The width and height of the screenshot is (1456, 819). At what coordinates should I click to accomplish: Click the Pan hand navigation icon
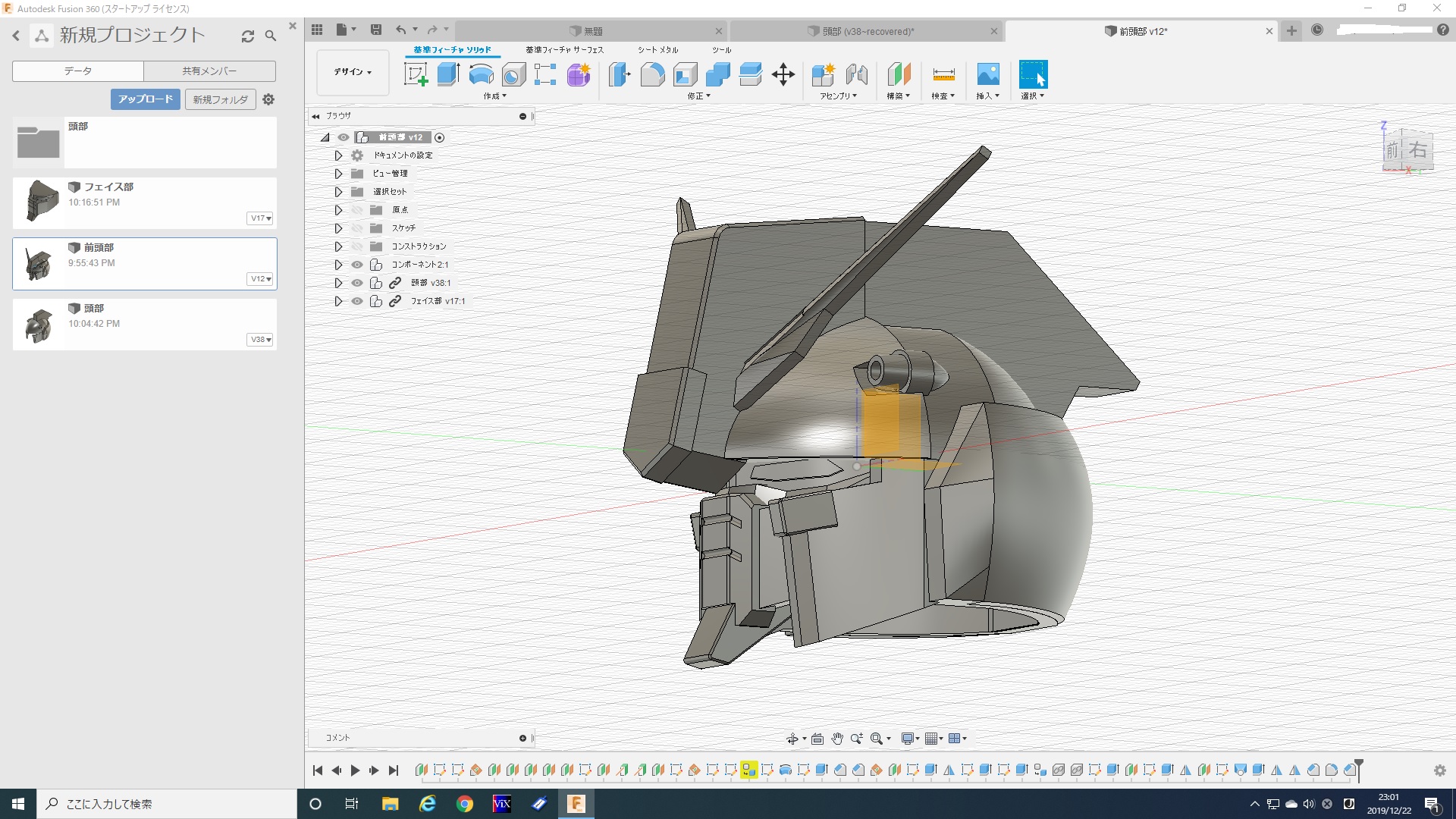(x=837, y=739)
